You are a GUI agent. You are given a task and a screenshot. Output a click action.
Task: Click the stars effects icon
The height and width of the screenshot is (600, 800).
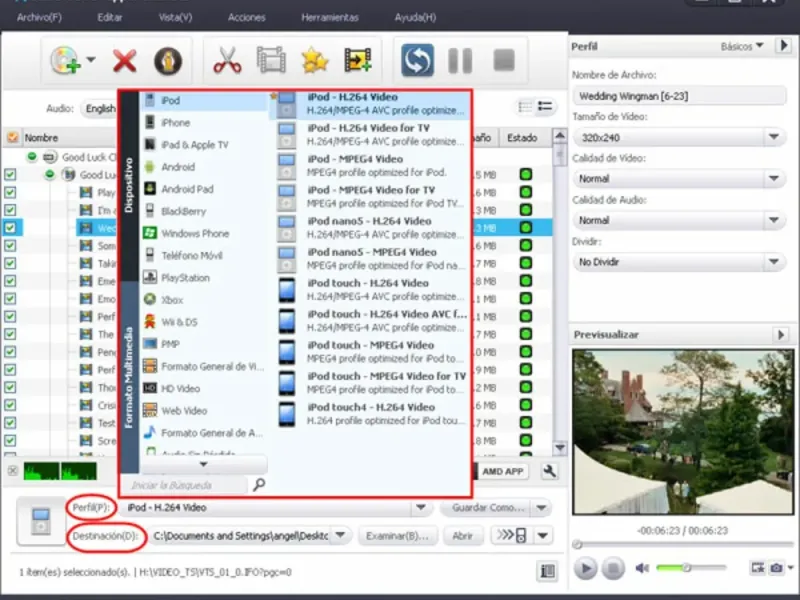(314, 60)
